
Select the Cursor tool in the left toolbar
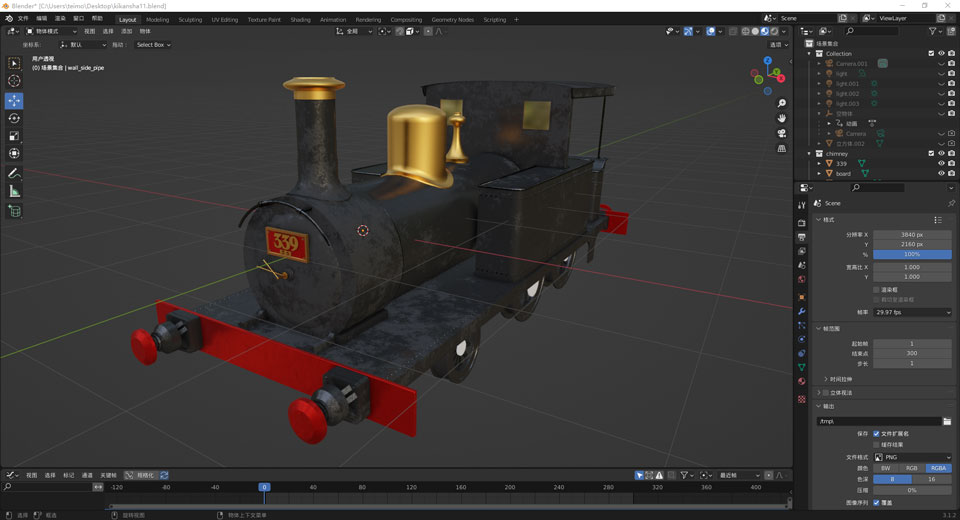[x=14, y=81]
